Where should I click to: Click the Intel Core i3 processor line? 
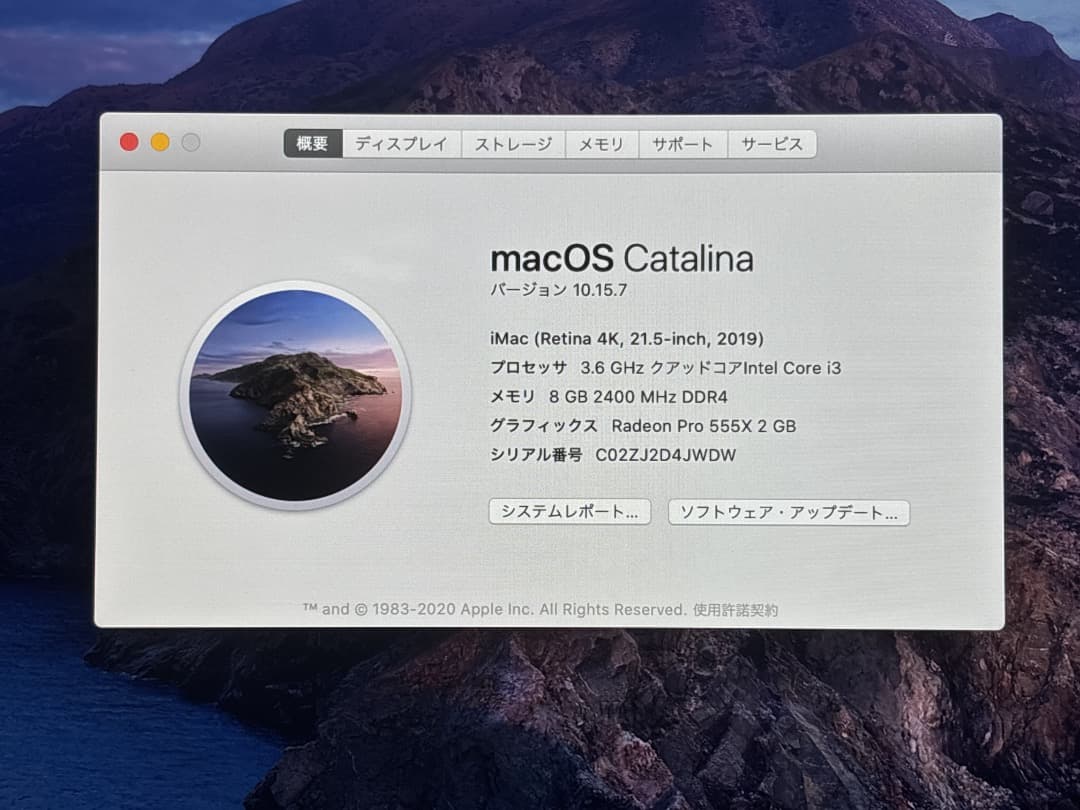pyautogui.click(x=665, y=367)
